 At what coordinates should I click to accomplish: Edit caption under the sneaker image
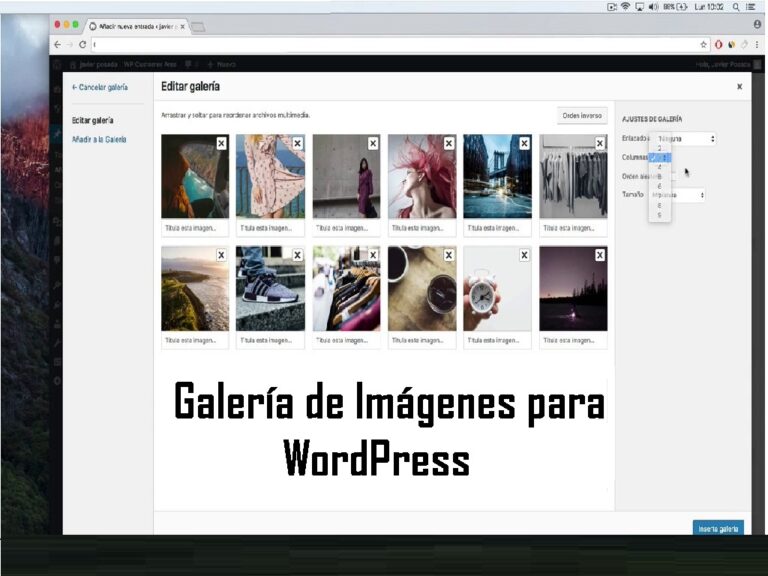[270, 340]
